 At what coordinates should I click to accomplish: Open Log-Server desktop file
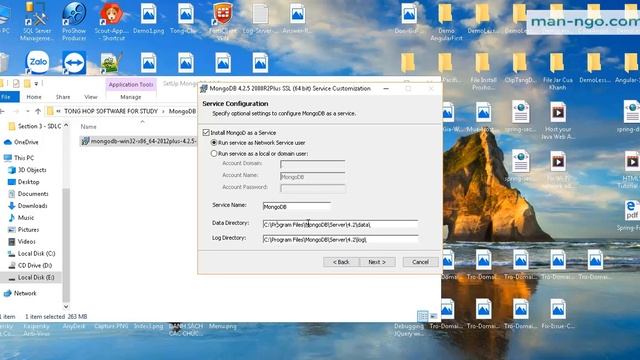click(x=260, y=18)
